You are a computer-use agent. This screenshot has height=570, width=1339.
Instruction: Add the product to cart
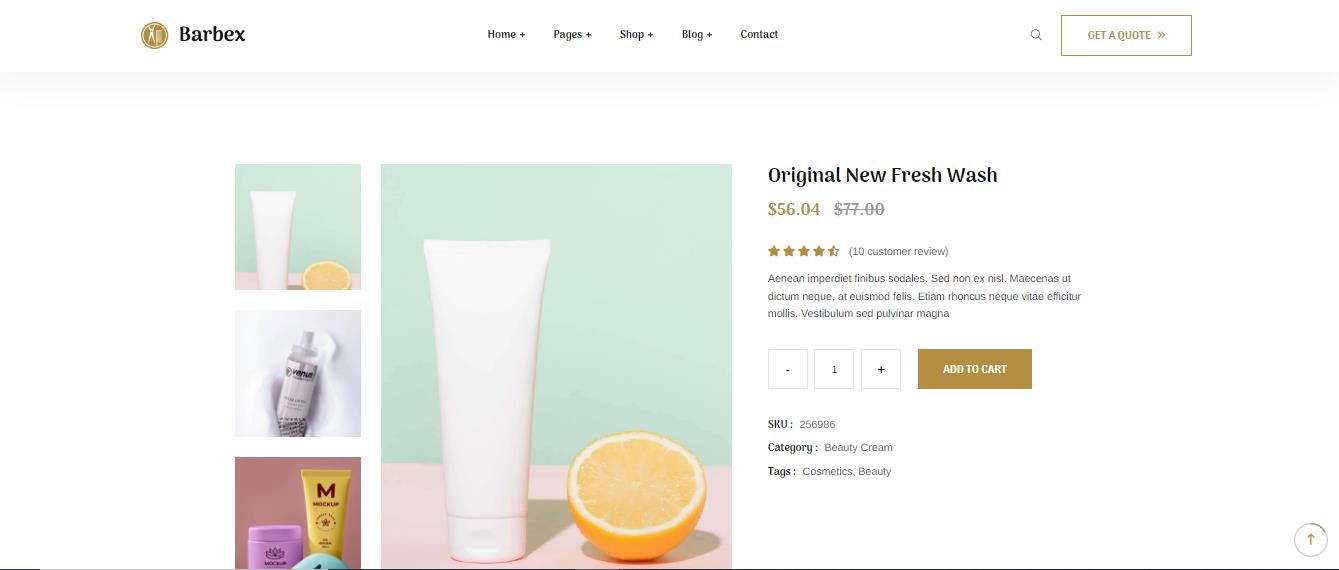[x=974, y=369]
